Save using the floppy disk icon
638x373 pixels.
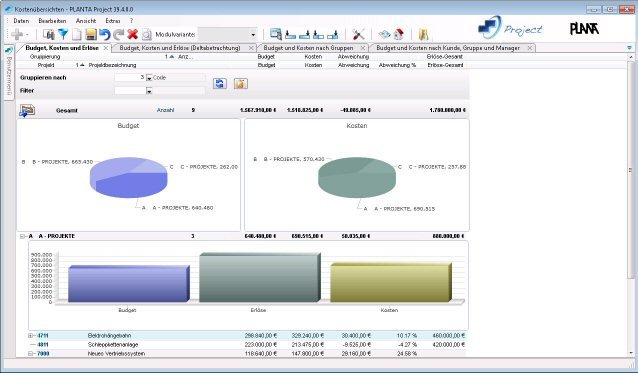[x=91, y=35]
